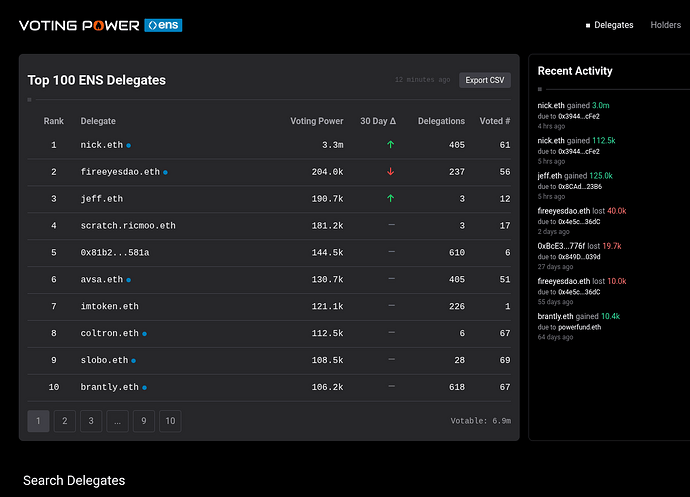This screenshot has height=497, width=690.
Task: Open delegate avsa.eth
Action: pos(102,279)
